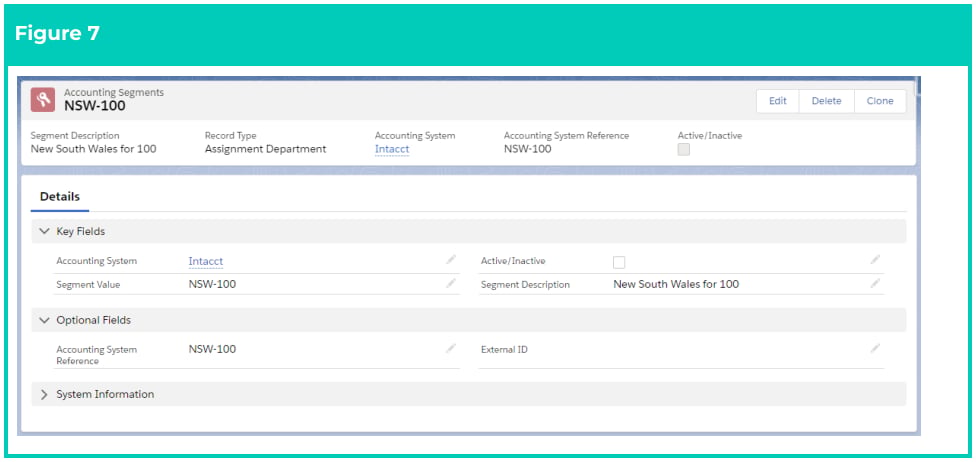The image size is (976, 462).
Task: Click the Edit button
Action: pyautogui.click(x=777, y=101)
